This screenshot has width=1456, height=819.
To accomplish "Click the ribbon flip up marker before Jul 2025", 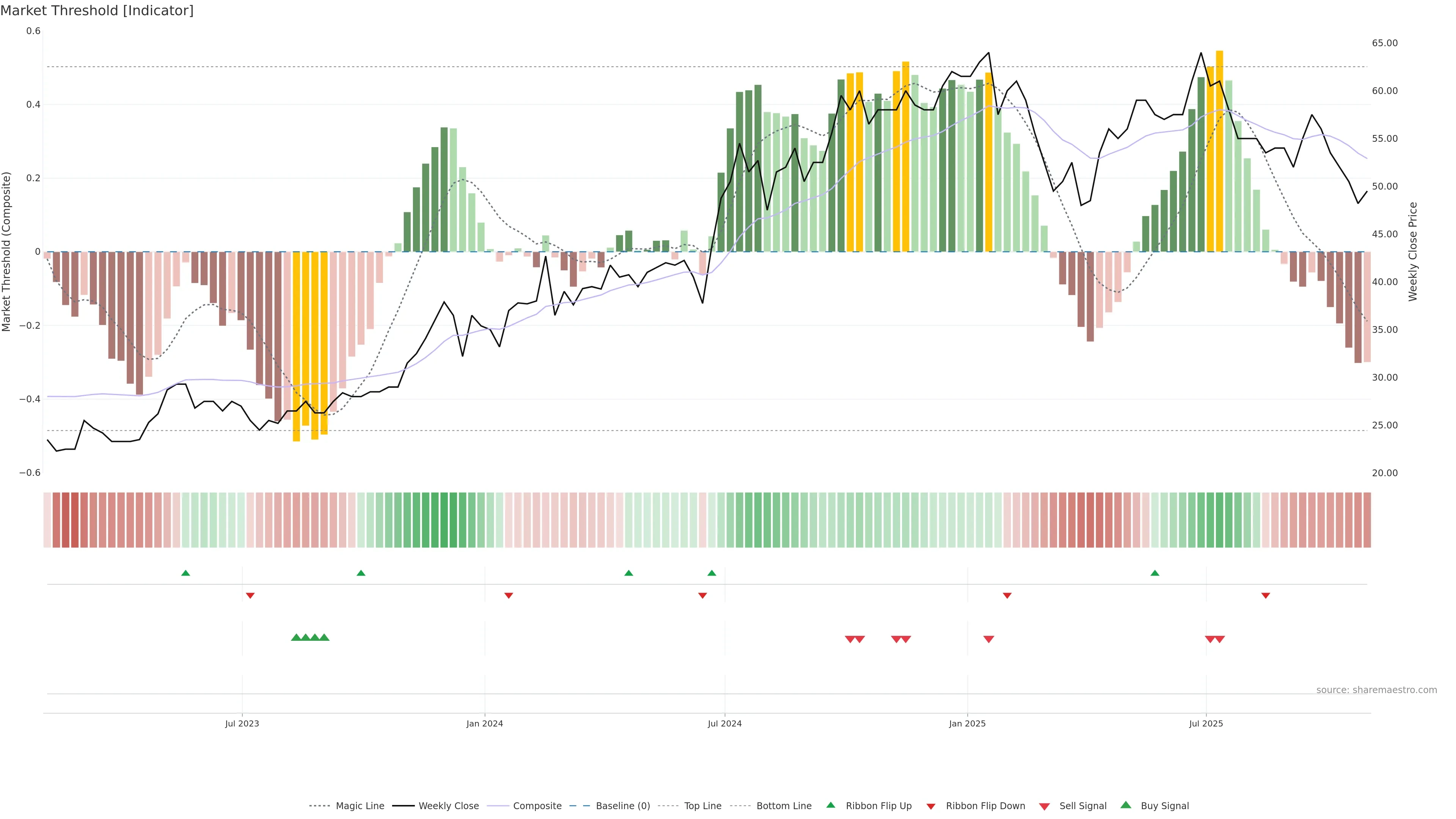I will pos(1155,573).
